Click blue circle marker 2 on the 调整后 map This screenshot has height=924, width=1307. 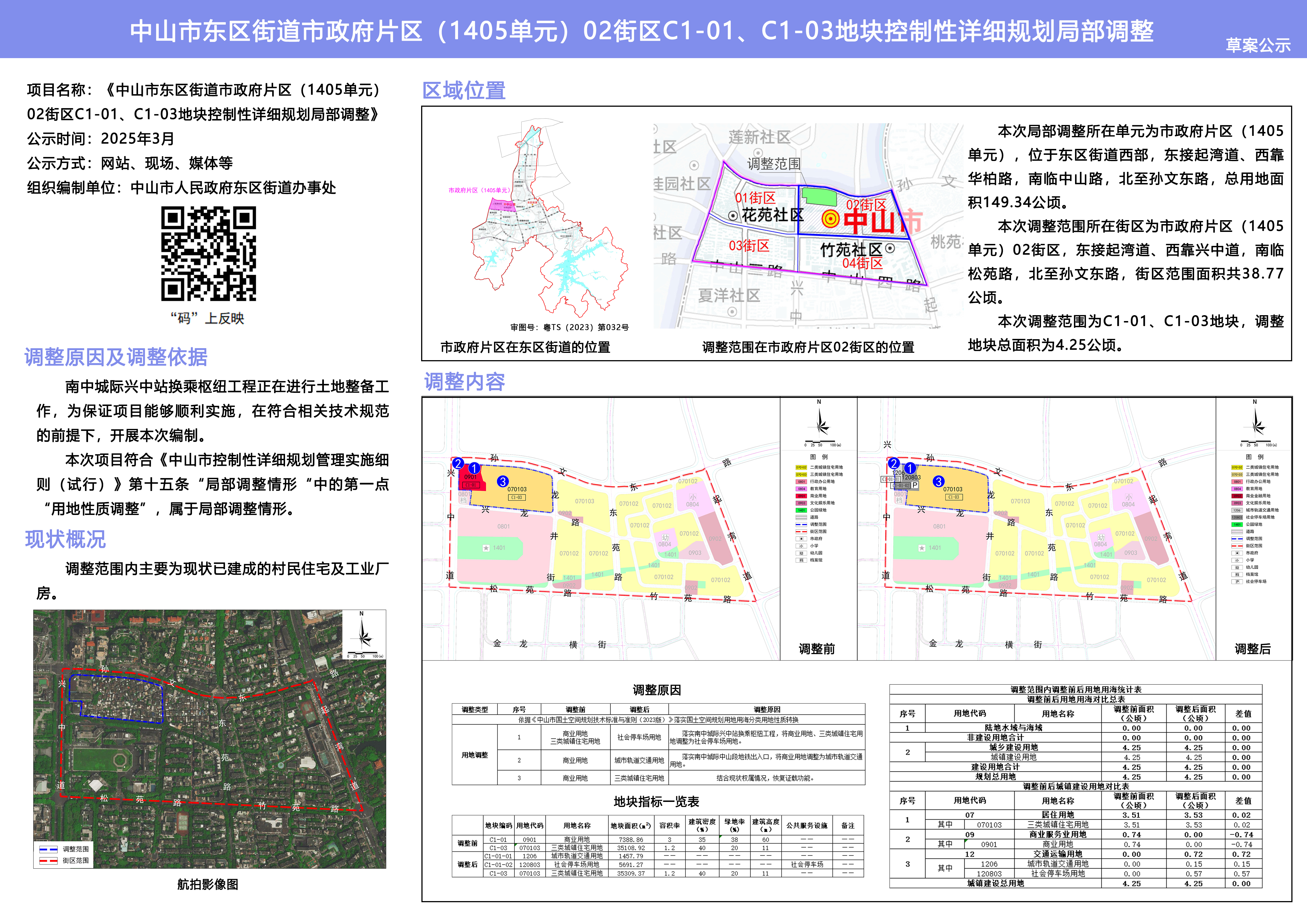(x=894, y=464)
